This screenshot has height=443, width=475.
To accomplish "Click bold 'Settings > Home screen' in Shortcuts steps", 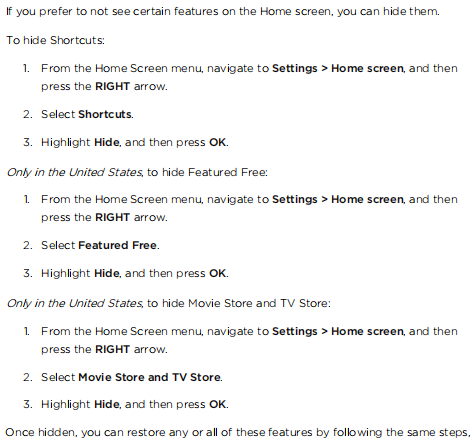I will [338, 68].
